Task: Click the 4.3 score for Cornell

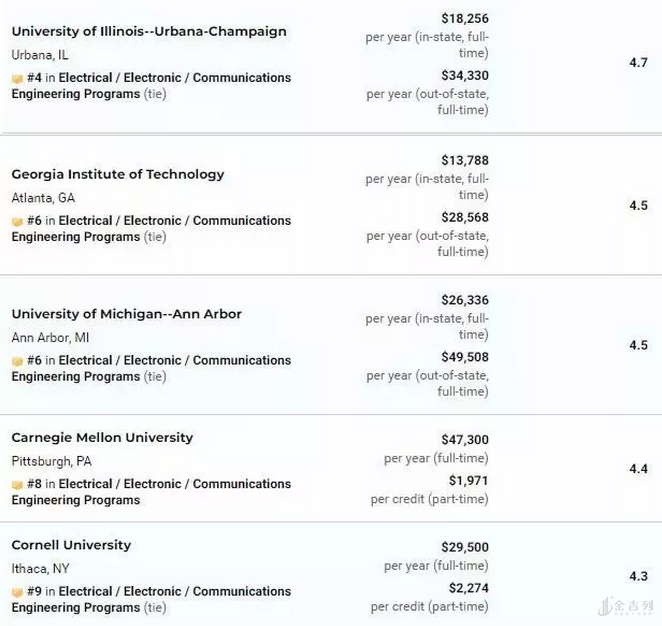Action: pos(638,577)
